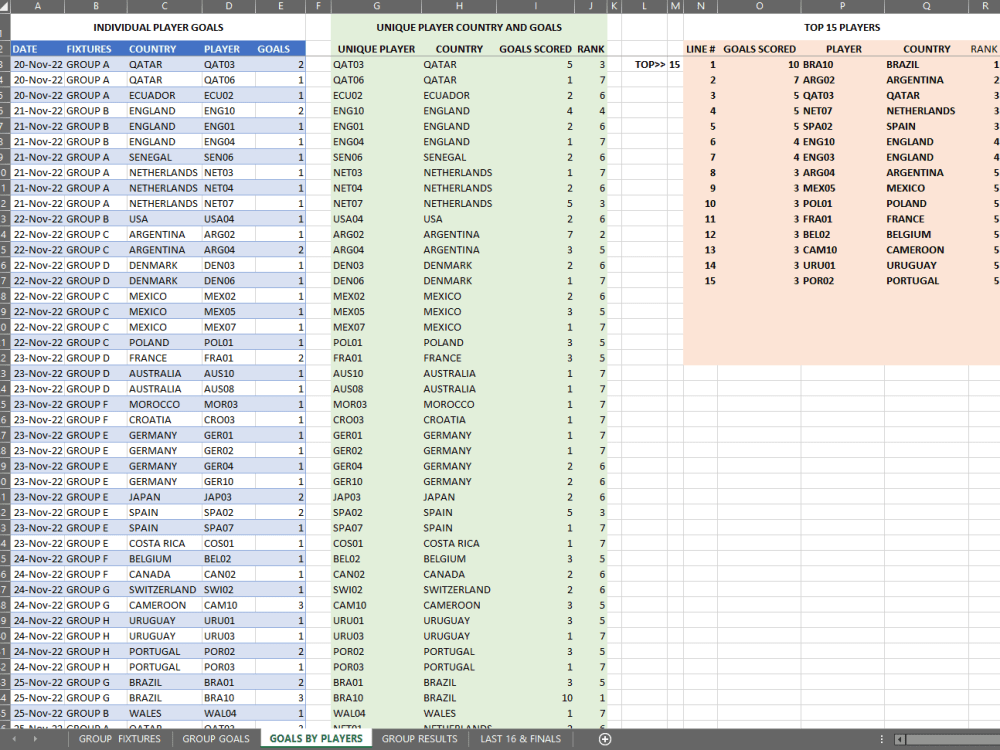Select CAM10 in individual player column
This screenshot has height=750, width=1000.
coord(228,605)
